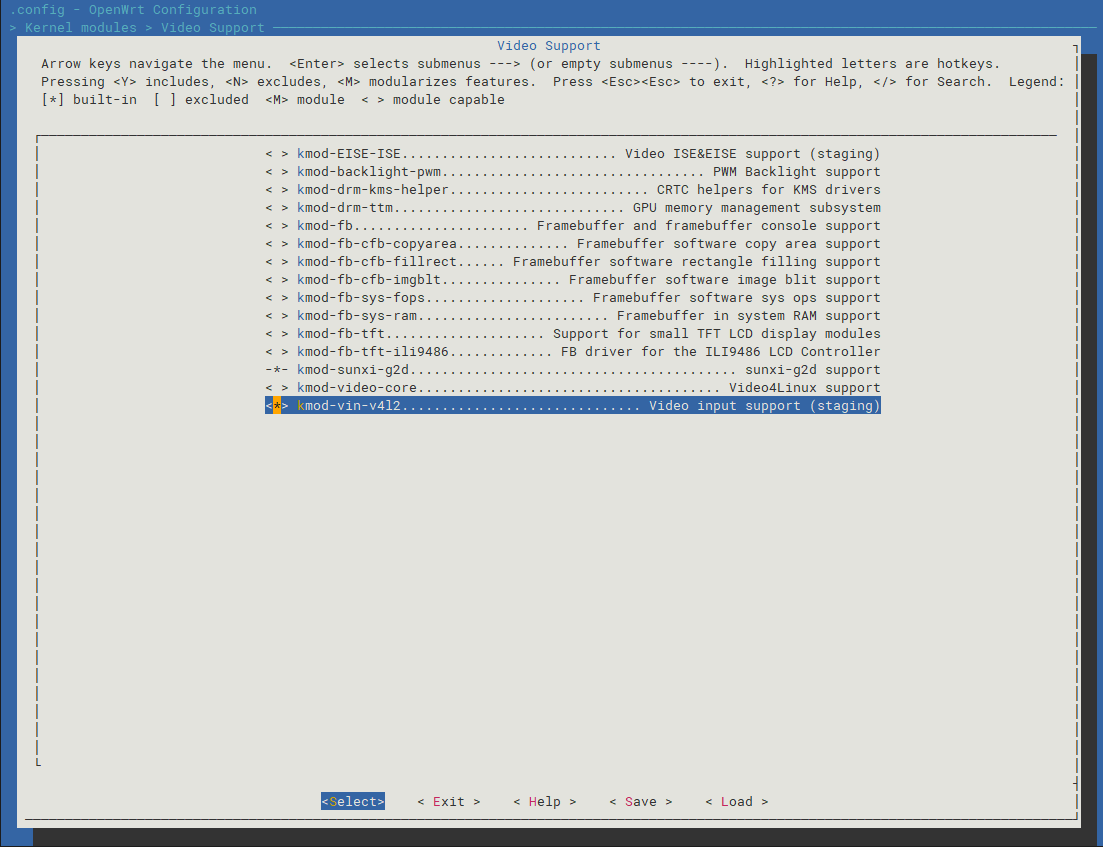The image size is (1103, 847).
Task: Click the Save button
Action: 641,802
